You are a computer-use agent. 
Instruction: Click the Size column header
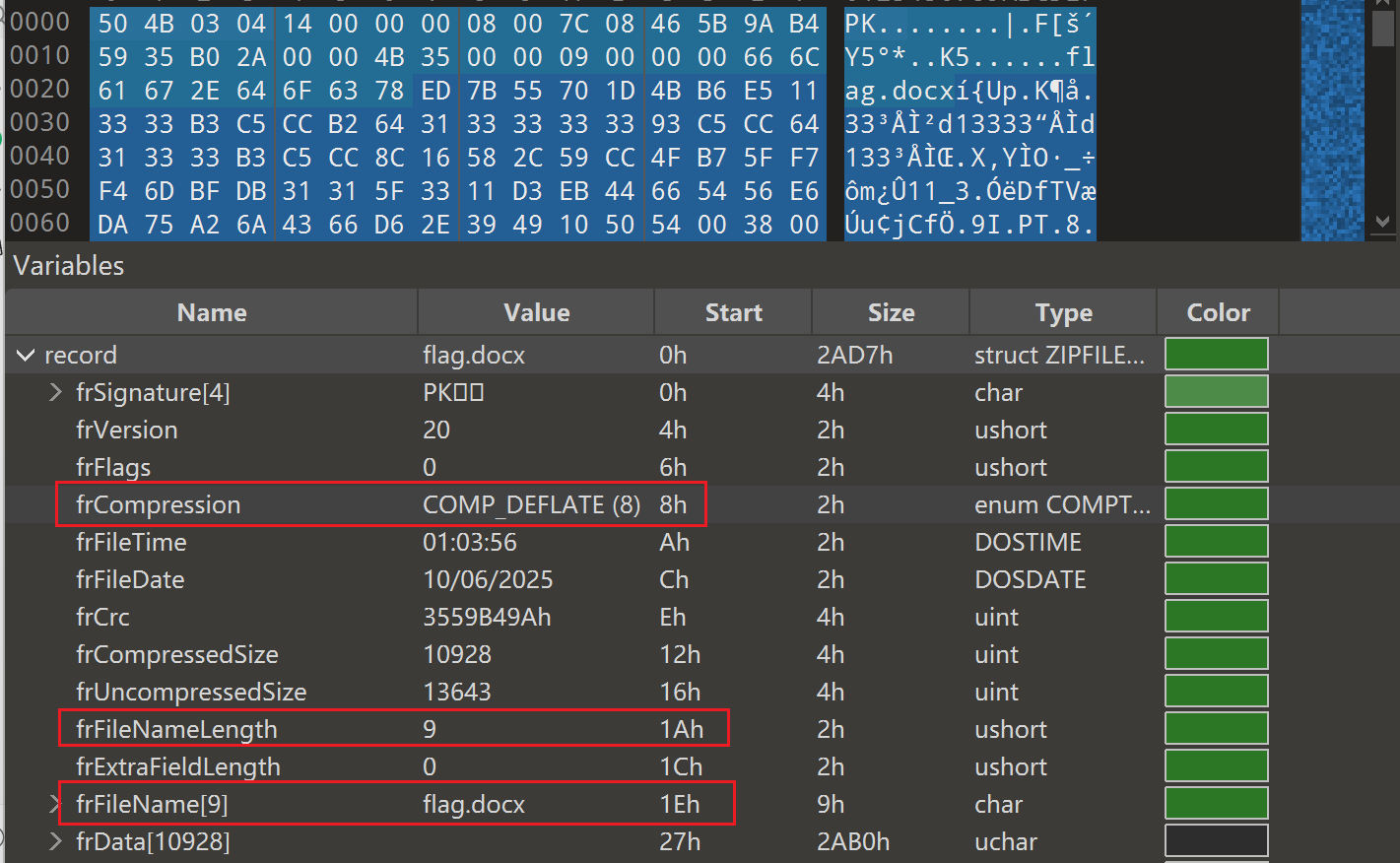891,313
